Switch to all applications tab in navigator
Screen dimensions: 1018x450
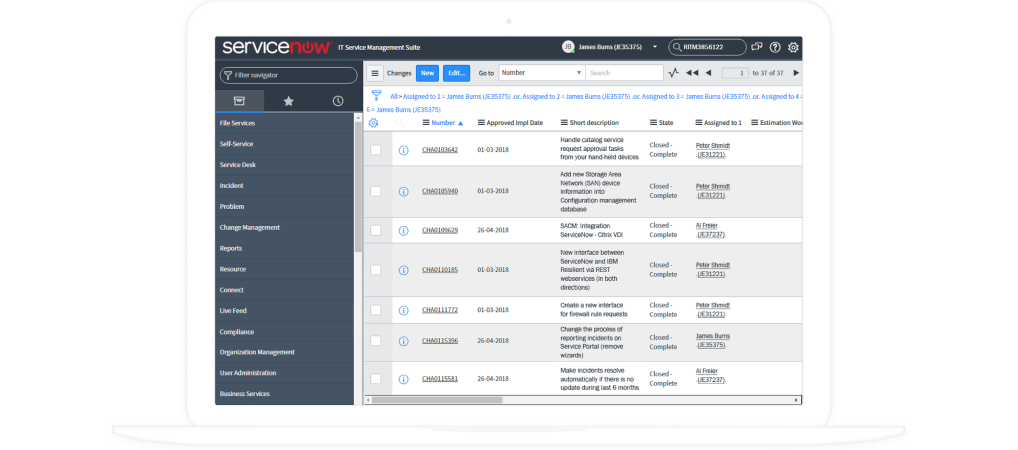click(240, 101)
